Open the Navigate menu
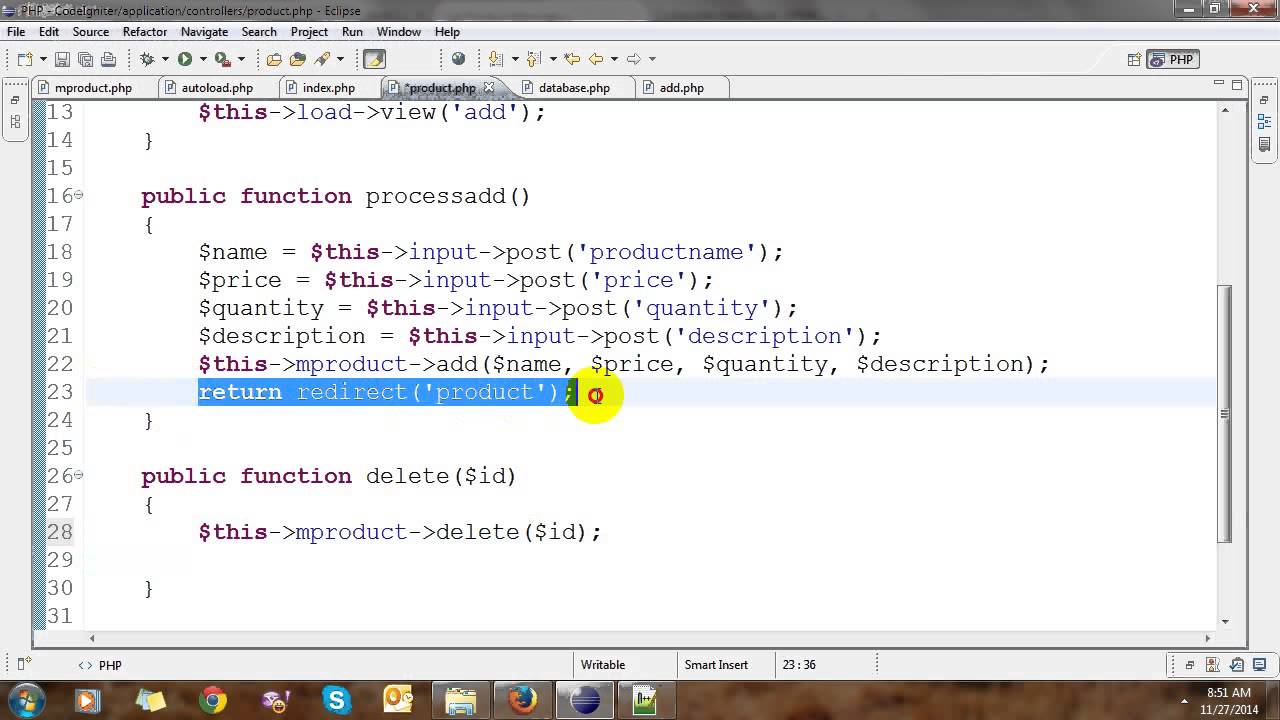 click(x=204, y=32)
